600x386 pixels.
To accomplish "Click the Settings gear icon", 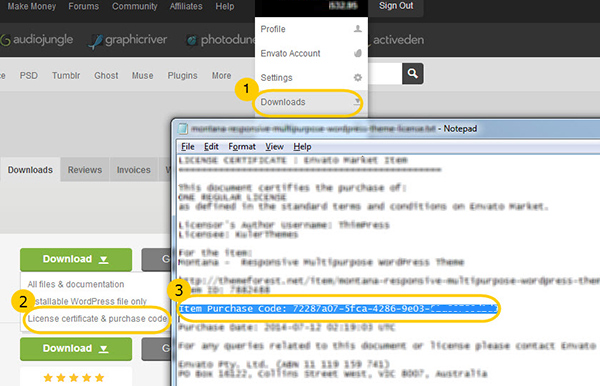I will (x=357, y=78).
